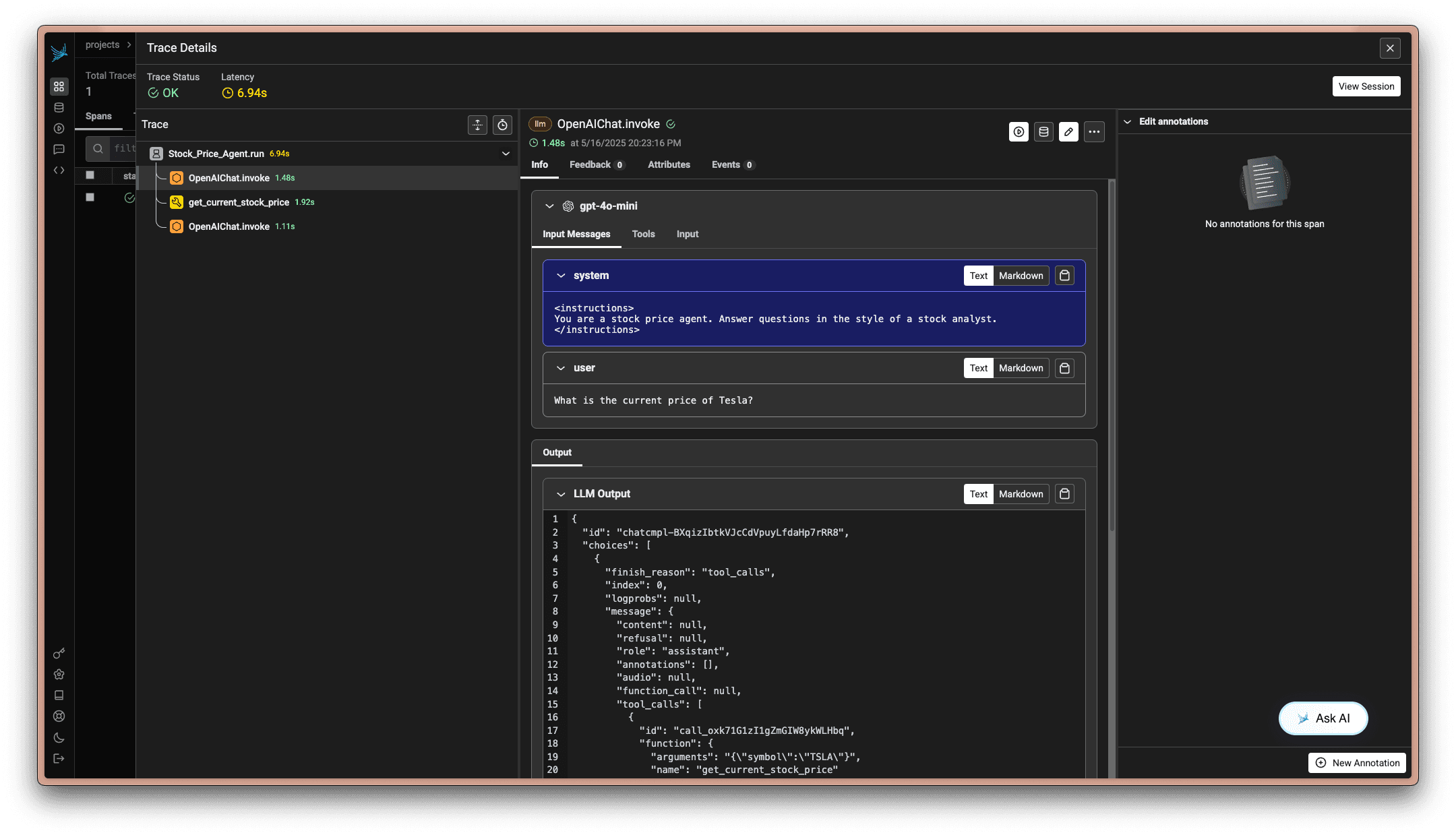
Task: Open the datasets database icon in sidebar
Action: (59, 107)
